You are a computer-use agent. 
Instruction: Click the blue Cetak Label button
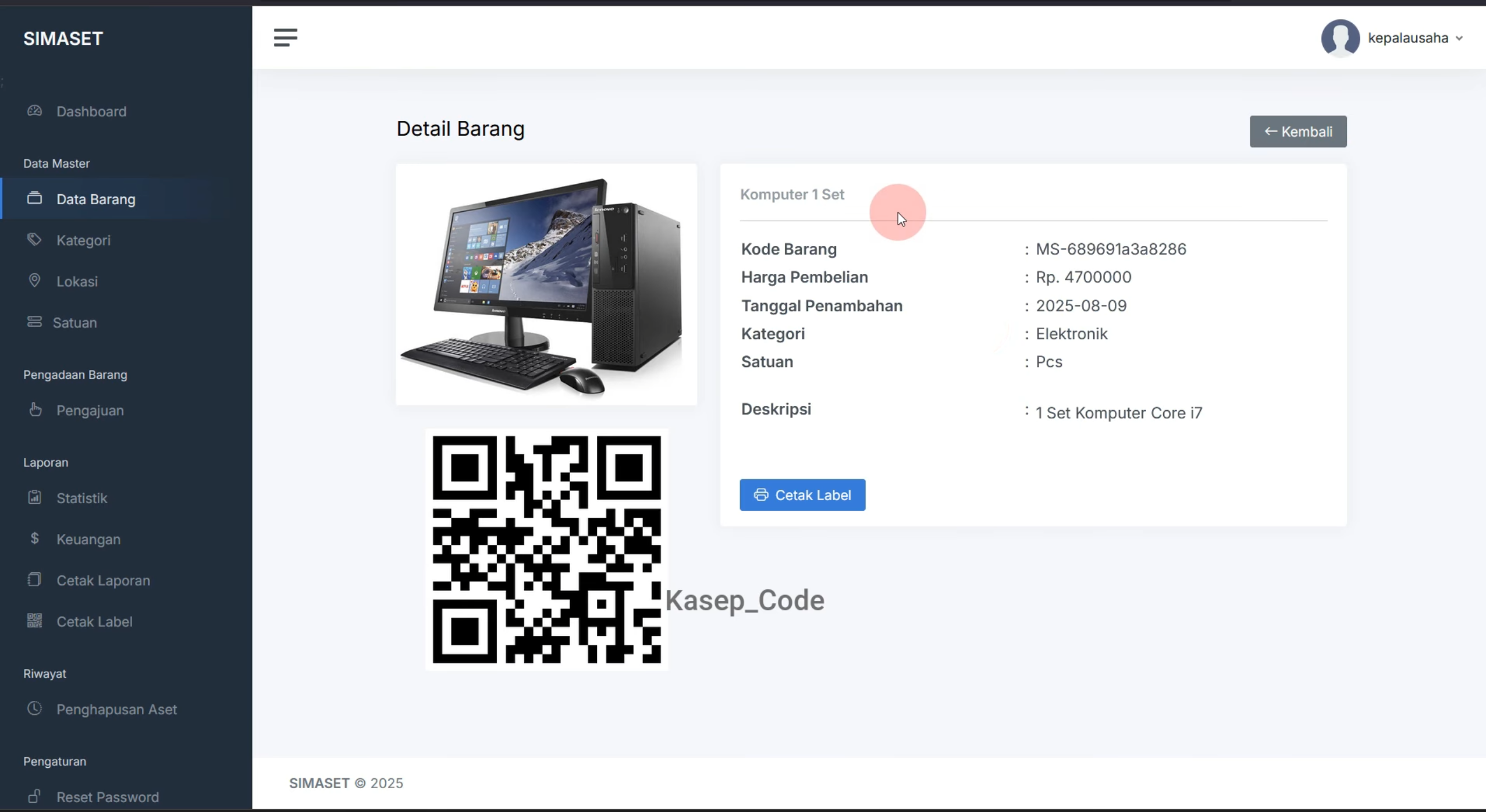(x=802, y=495)
